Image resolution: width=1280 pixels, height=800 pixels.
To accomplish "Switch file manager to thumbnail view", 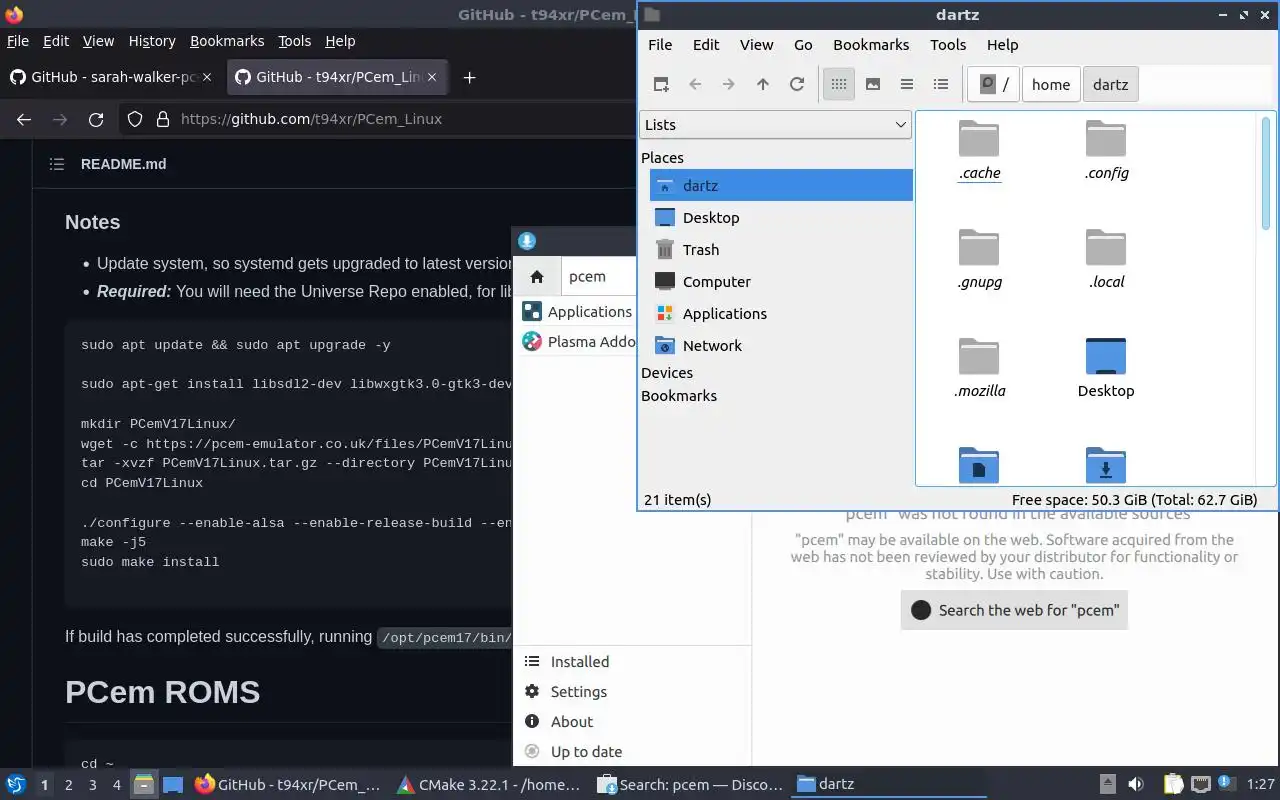I will click(x=873, y=85).
